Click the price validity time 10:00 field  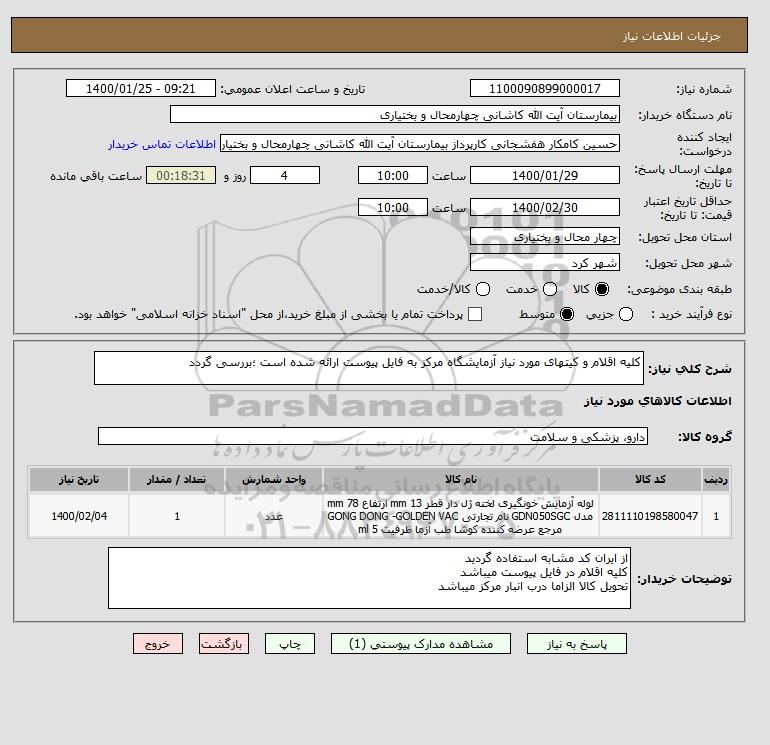click(x=393, y=207)
